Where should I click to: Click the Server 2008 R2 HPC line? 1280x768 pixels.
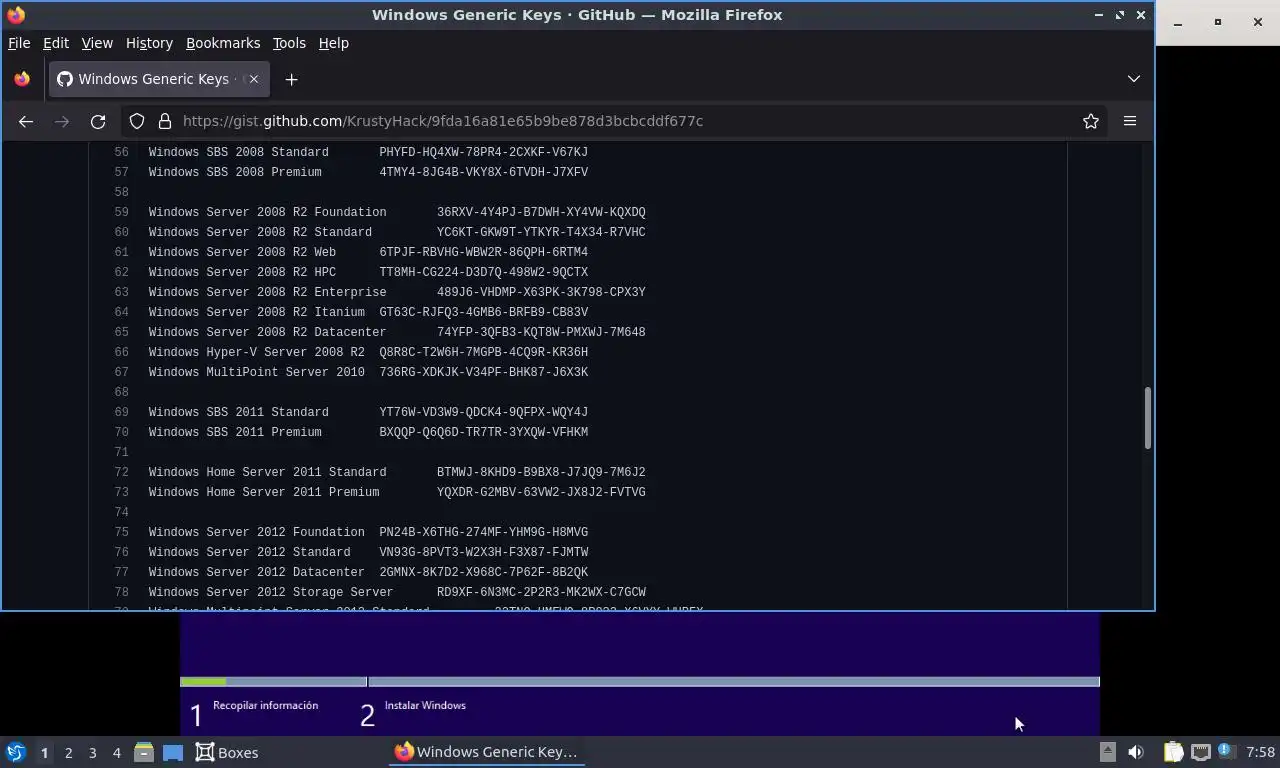368,272
